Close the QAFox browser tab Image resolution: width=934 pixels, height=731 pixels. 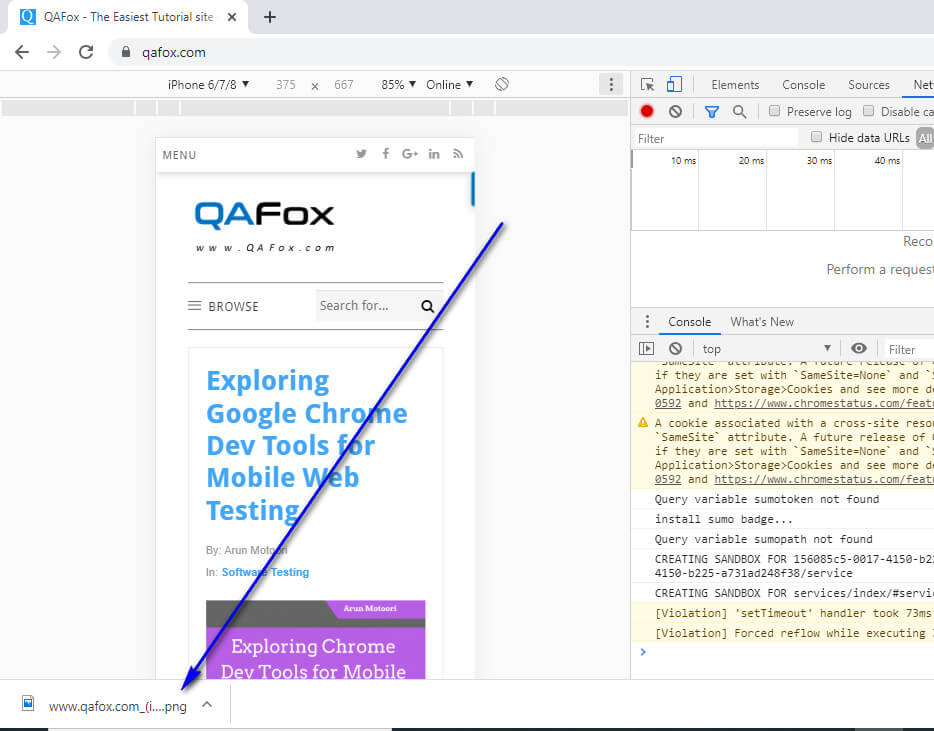click(x=232, y=17)
